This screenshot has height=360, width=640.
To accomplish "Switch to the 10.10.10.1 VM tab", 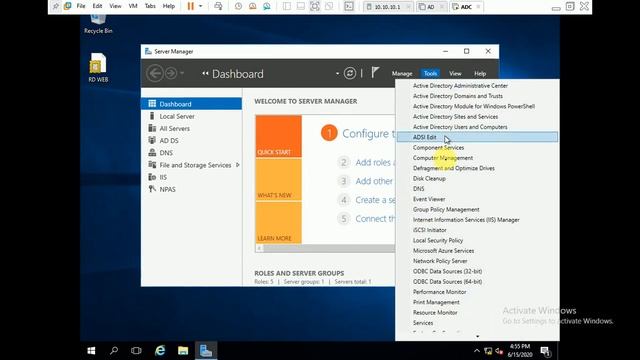I will click(388, 7).
